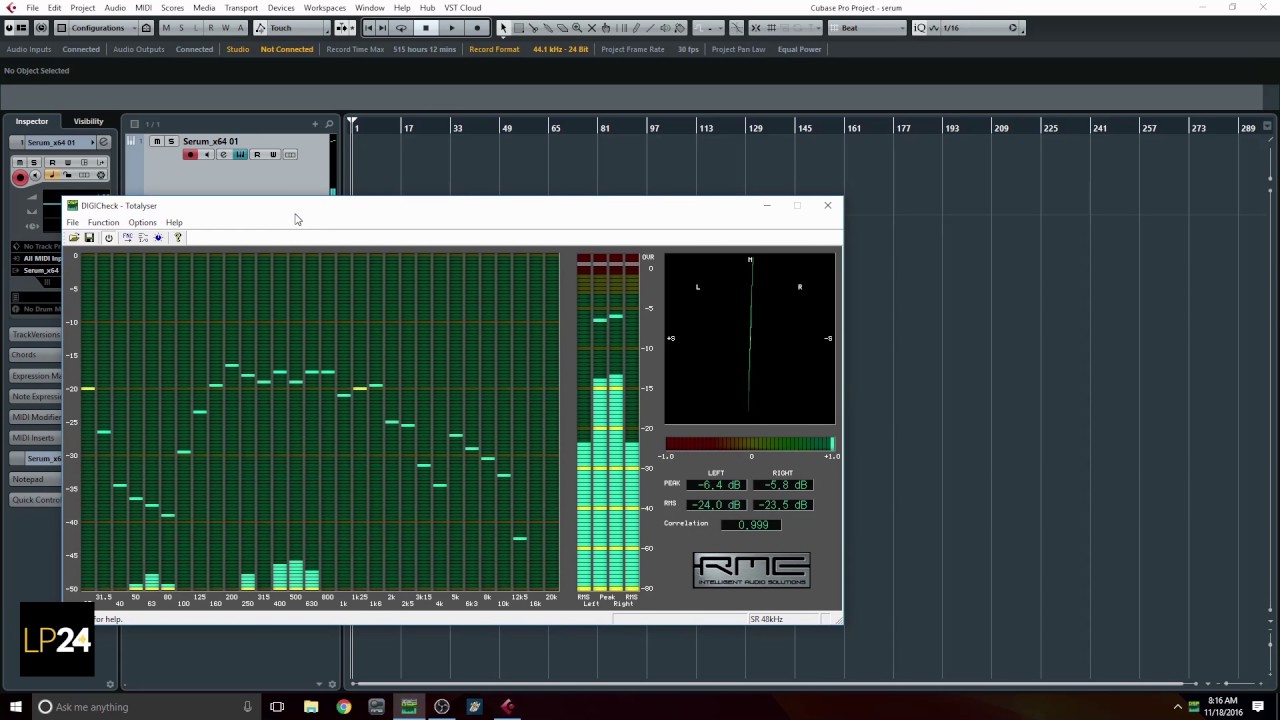
Task: Click DIGICheck help question mark icon
Action: (x=178, y=237)
